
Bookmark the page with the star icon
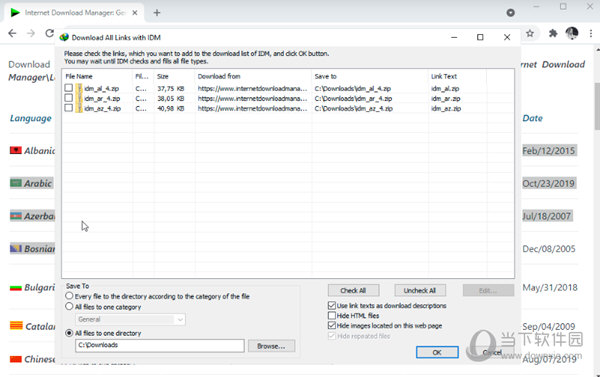click(x=530, y=34)
